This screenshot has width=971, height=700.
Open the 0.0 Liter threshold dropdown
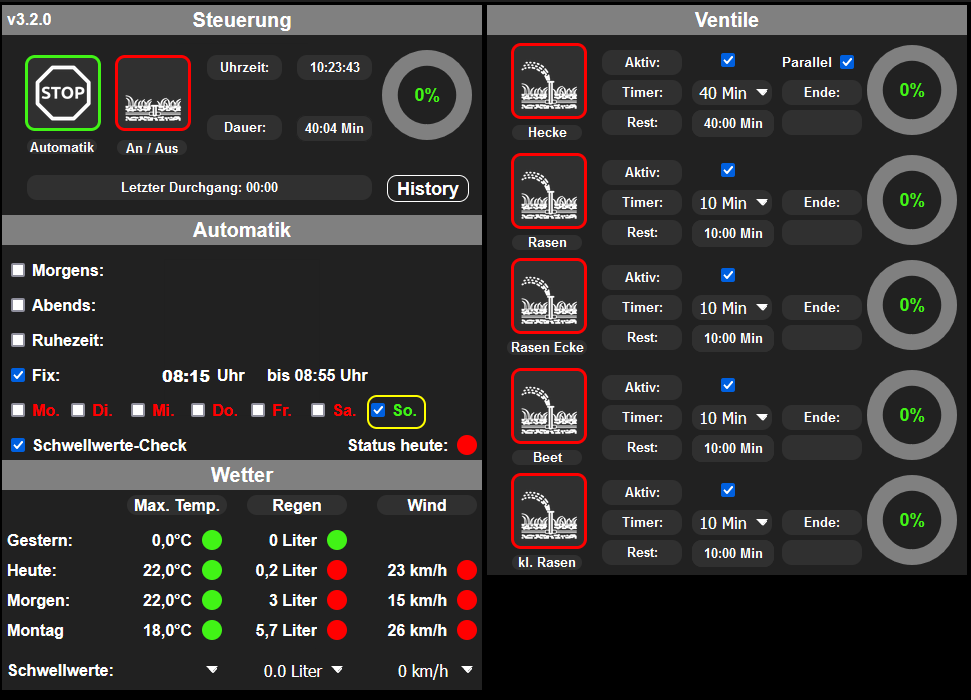point(303,671)
